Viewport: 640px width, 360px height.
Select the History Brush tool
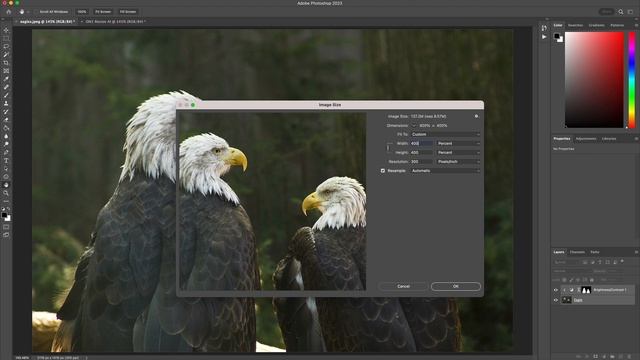(x=6, y=112)
